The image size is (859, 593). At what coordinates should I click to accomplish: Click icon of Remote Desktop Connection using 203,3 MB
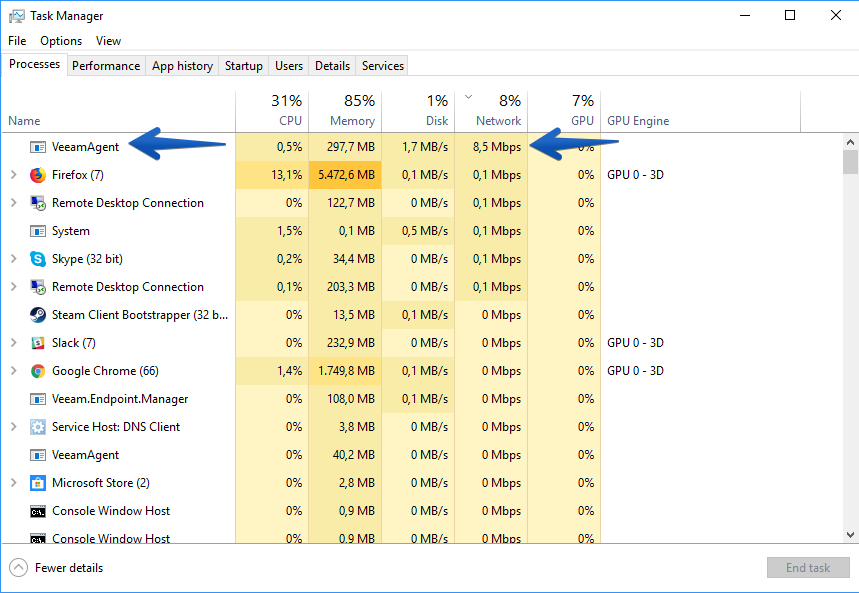(x=38, y=287)
